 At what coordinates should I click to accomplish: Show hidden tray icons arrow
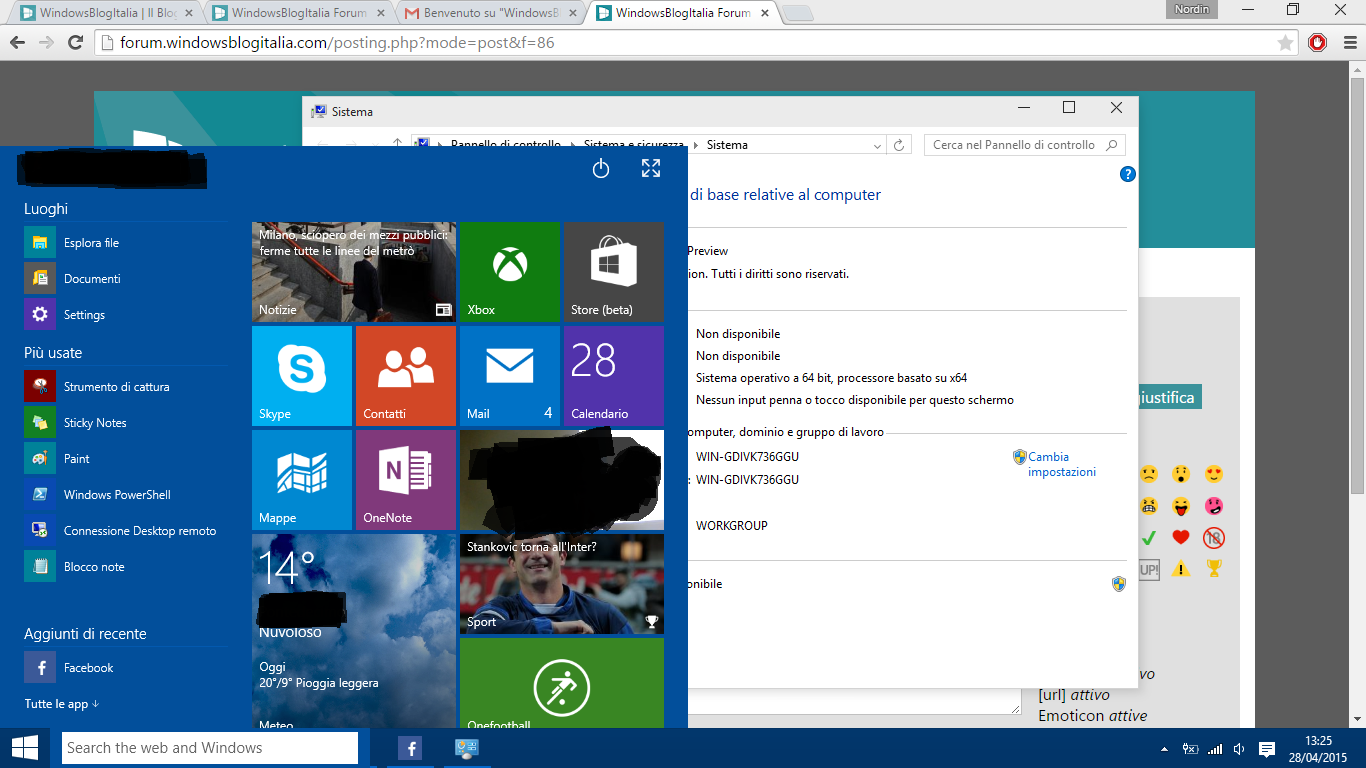[x=1164, y=749]
